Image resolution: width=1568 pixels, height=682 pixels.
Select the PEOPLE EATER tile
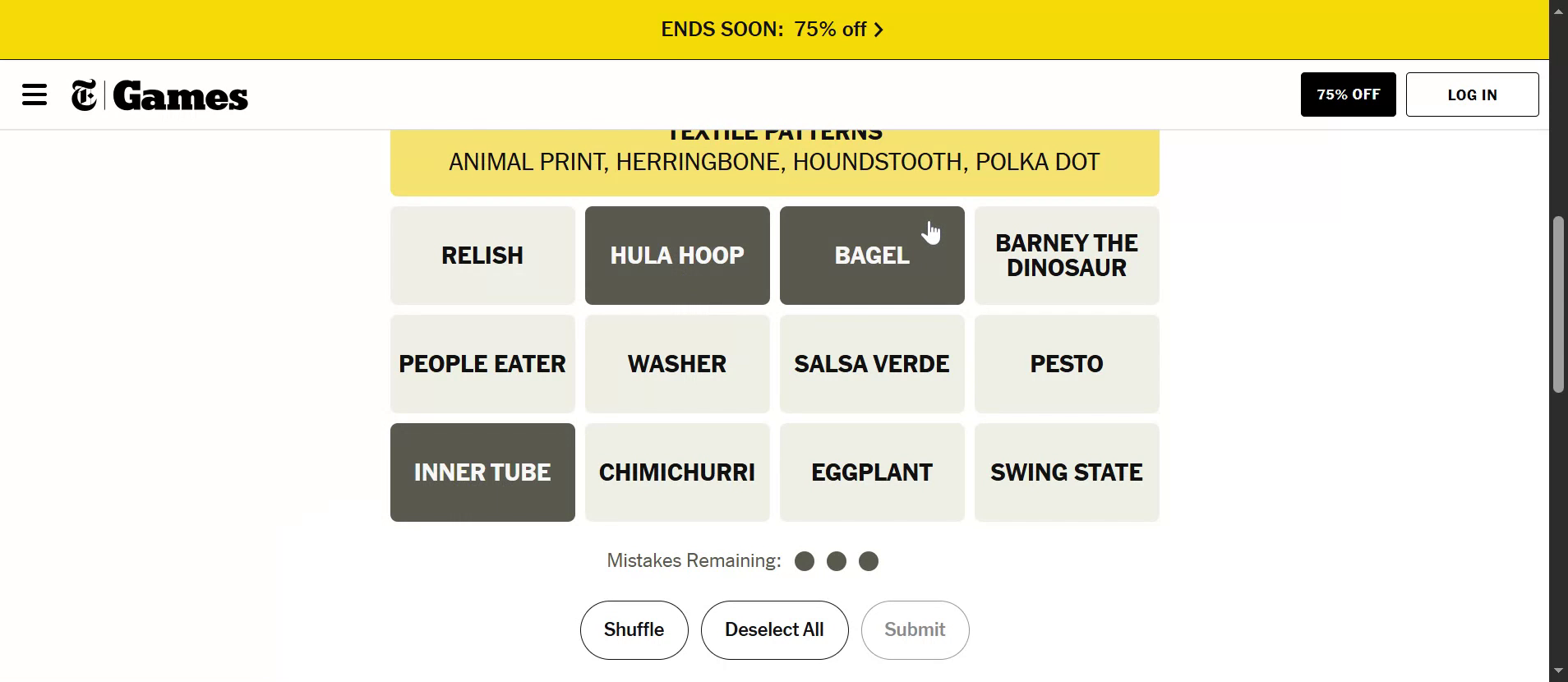[x=482, y=364]
